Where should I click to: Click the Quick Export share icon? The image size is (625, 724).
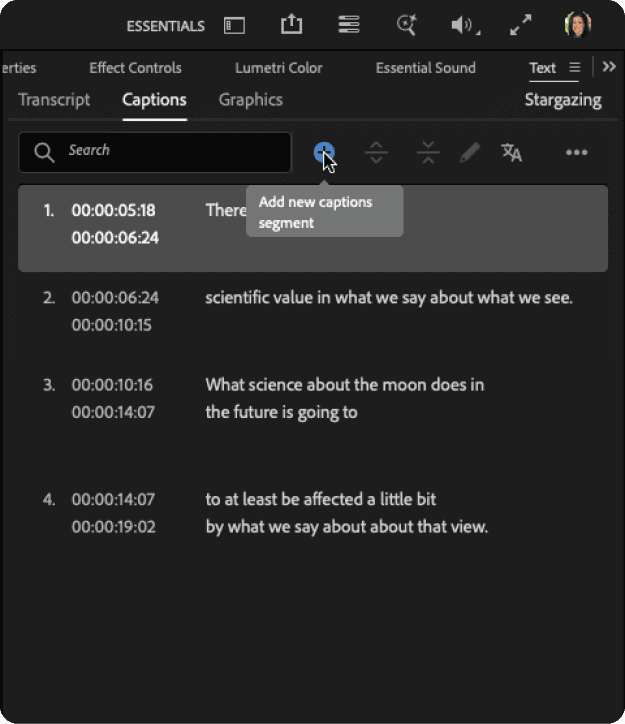click(x=291, y=24)
